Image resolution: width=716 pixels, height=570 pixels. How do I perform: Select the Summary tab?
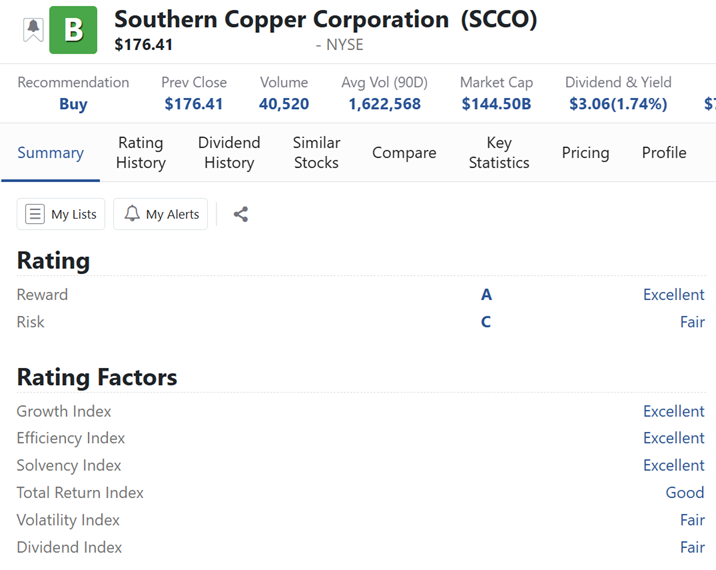(x=50, y=153)
